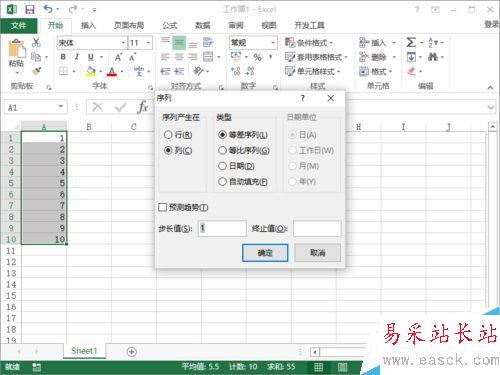This screenshot has height=375, width=500.
Task: Check the 预测趋势(T) trend checkbox
Action: pyautogui.click(x=162, y=207)
